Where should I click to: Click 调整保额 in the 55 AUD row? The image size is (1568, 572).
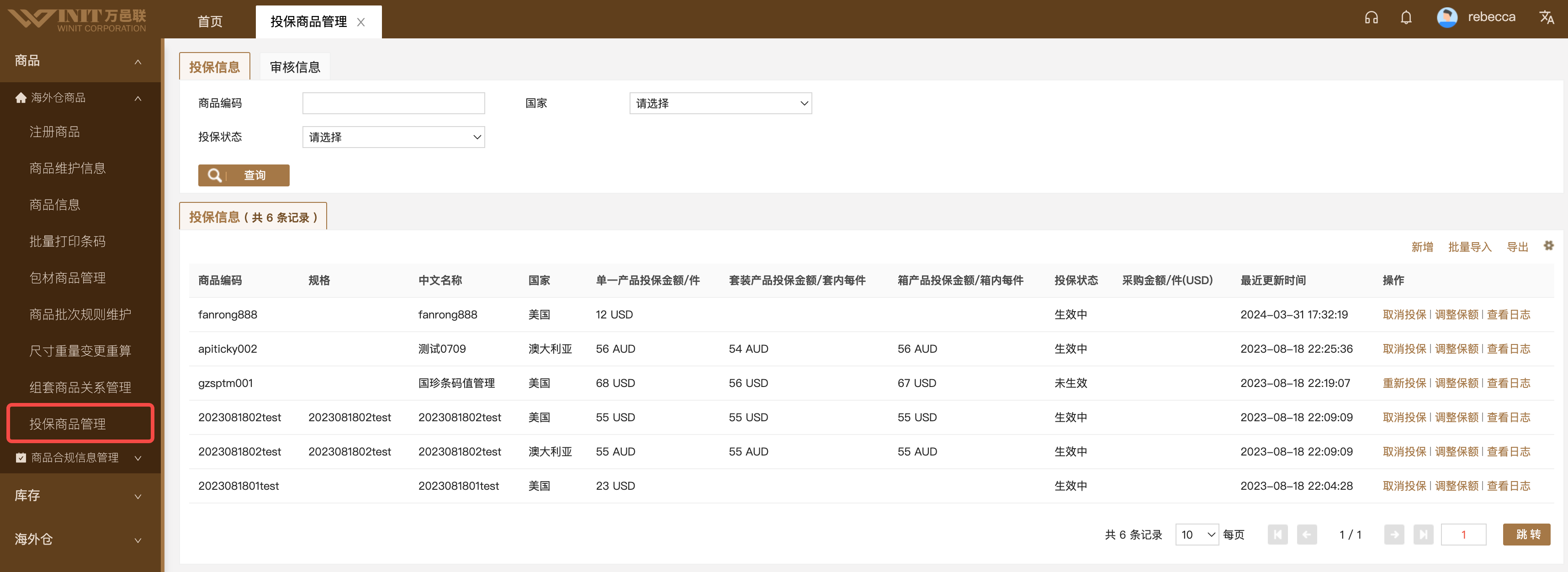click(1457, 452)
